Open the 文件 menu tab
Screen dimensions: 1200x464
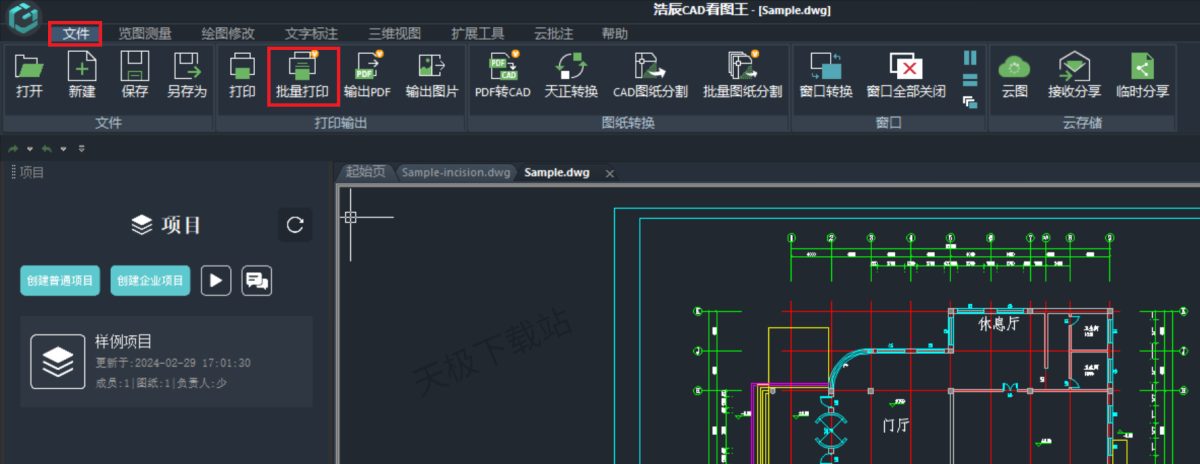point(76,33)
